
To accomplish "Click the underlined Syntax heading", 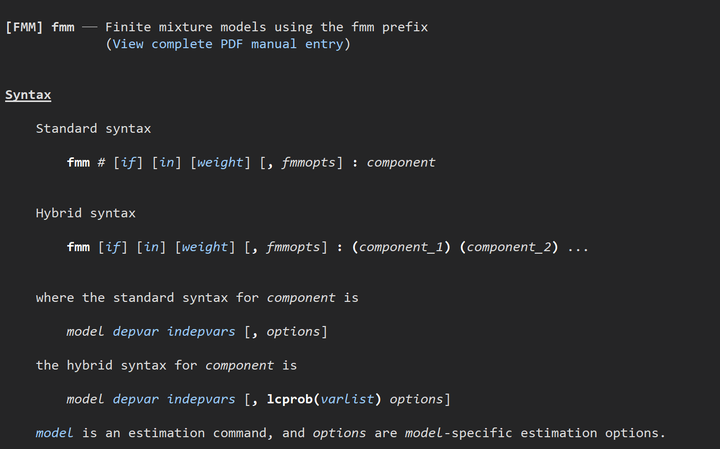I will pyautogui.click(x=28, y=95).
